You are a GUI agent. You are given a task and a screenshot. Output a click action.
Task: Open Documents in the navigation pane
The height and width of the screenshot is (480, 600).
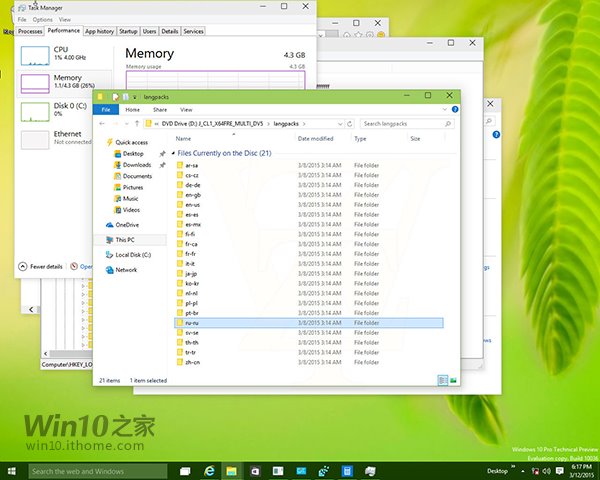[137, 176]
